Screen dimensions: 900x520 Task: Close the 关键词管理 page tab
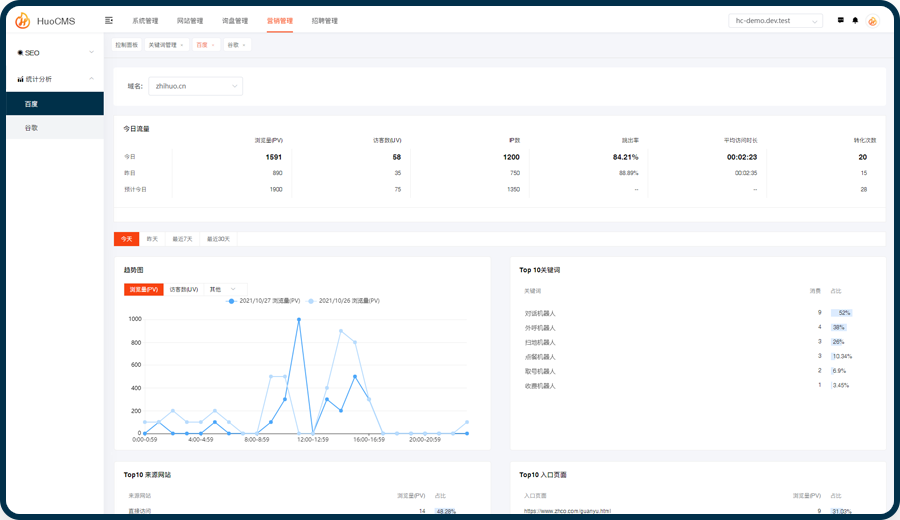[x=182, y=45]
